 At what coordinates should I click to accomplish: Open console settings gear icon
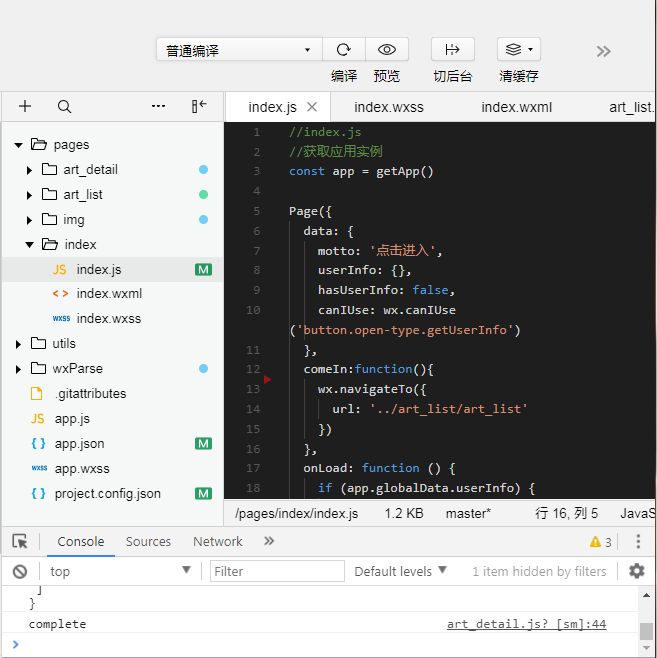[636, 571]
